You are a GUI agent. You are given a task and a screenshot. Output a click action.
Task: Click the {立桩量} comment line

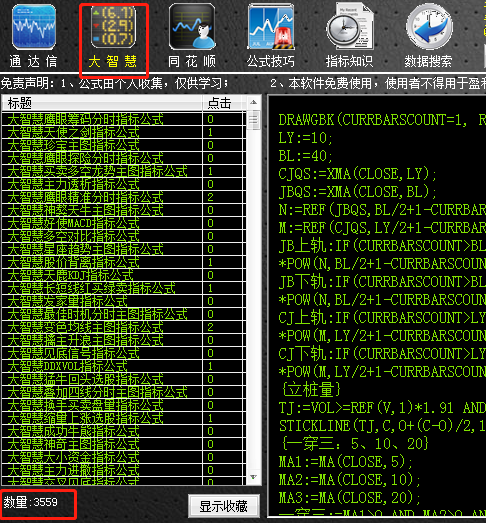311,390
